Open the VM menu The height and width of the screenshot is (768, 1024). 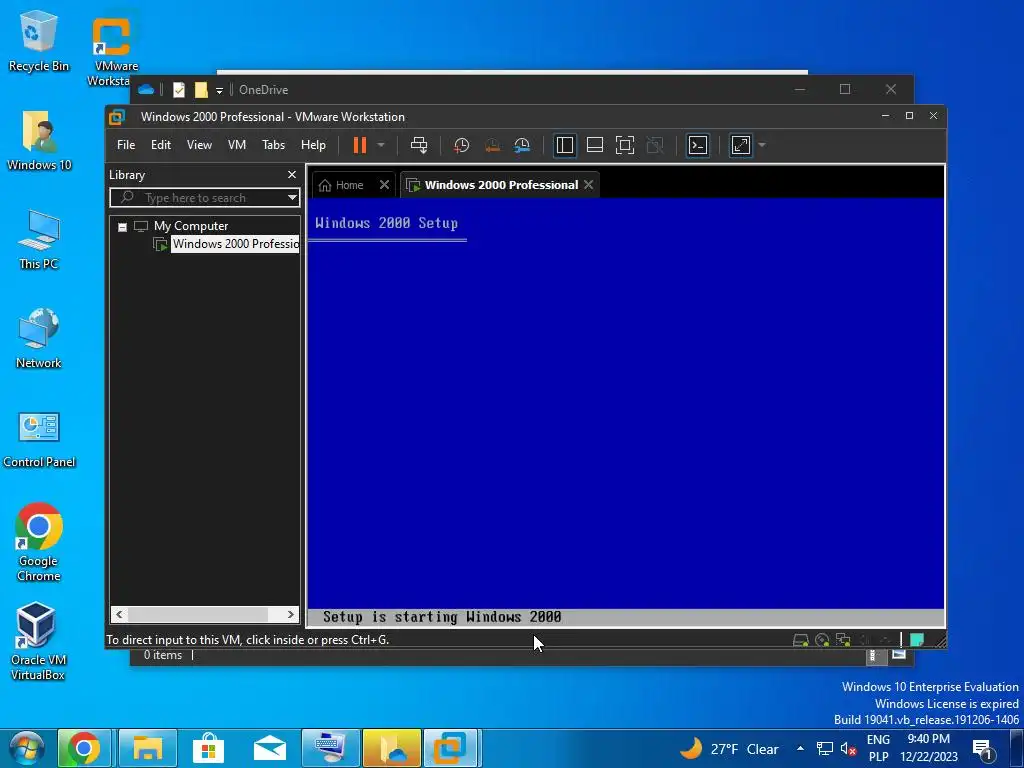pos(236,145)
